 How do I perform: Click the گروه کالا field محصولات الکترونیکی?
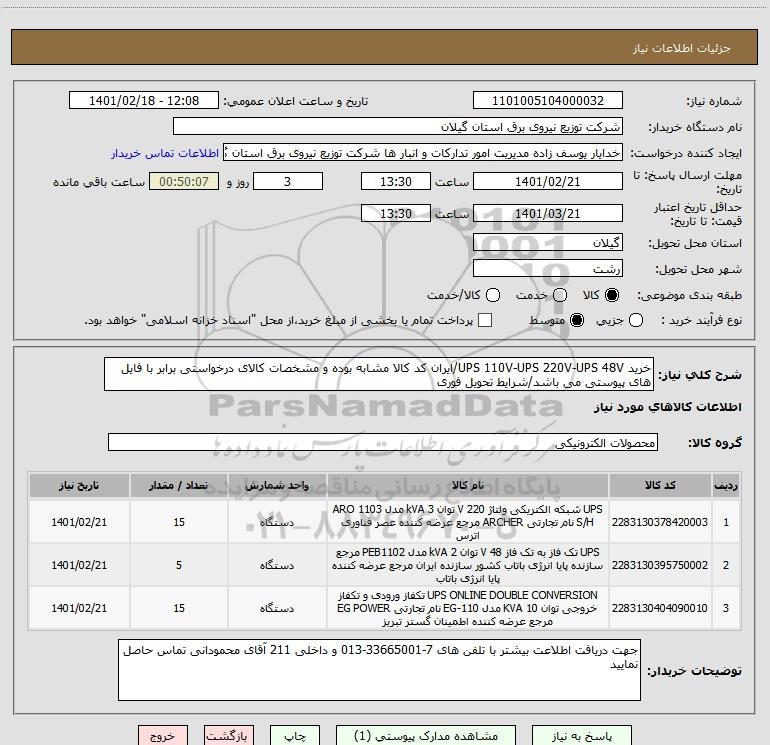coord(383,442)
